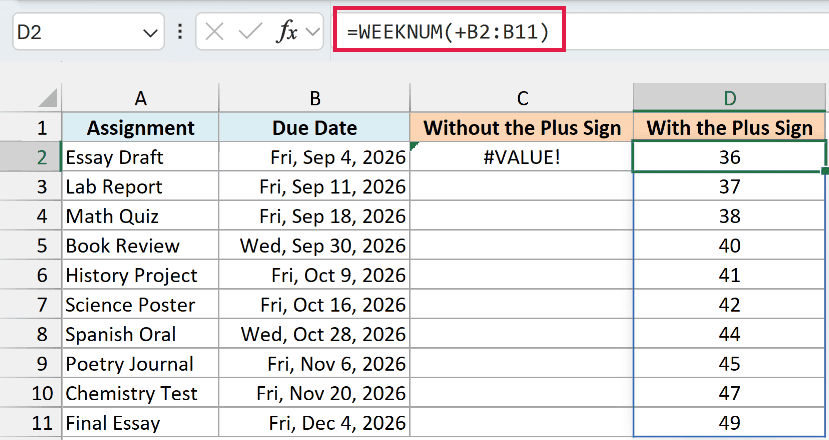Click the Without the Plus Sign header cell
The height and width of the screenshot is (440, 829).
coord(522,127)
